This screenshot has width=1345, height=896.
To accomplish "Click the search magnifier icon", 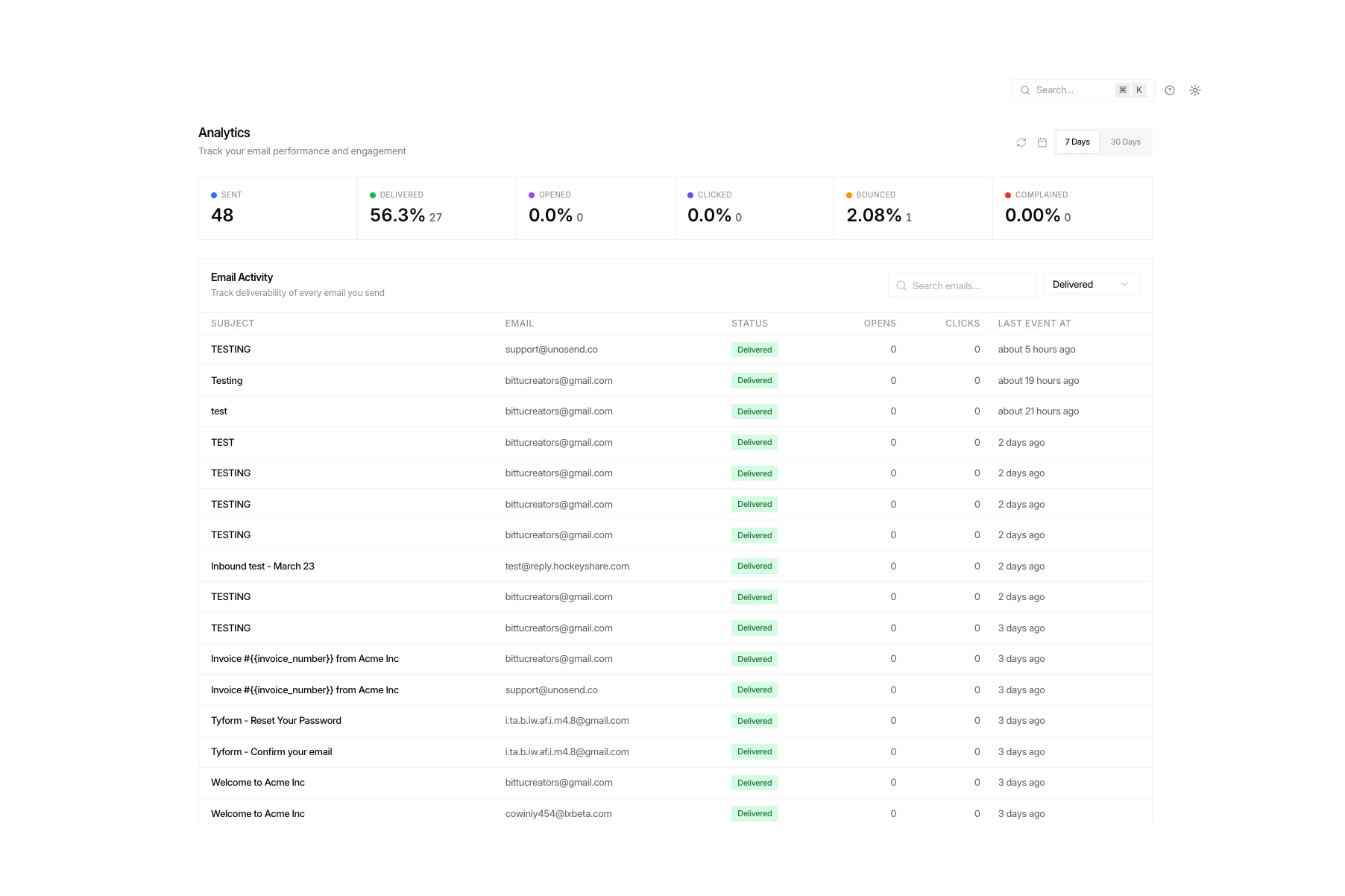I will pos(1025,89).
